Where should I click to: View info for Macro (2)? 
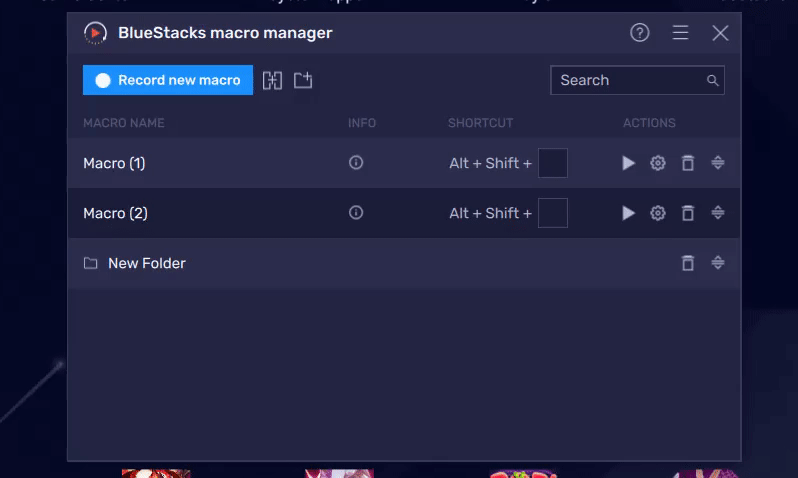tap(356, 212)
